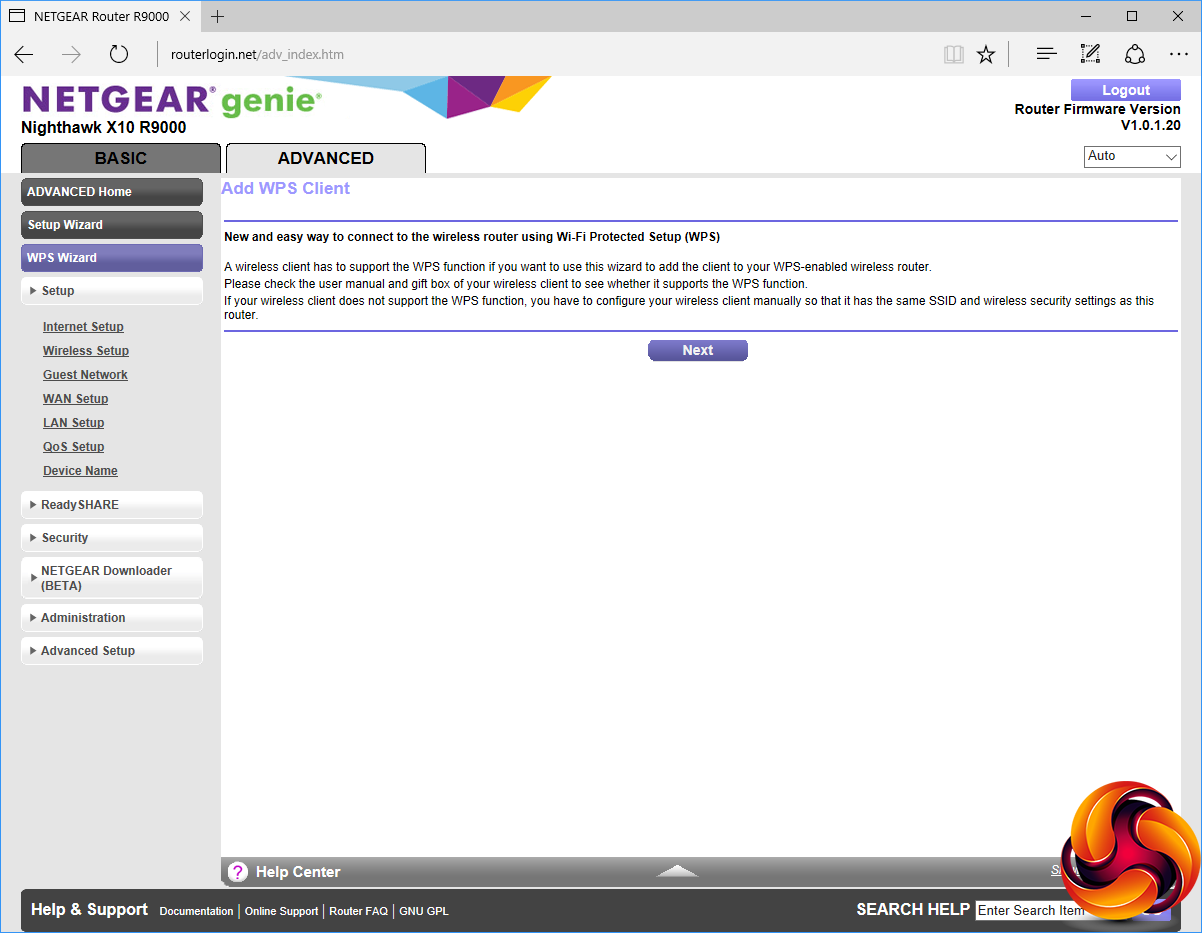Select the ADVANCED tab
This screenshot has height=933, width=1202.
[326, 158]
